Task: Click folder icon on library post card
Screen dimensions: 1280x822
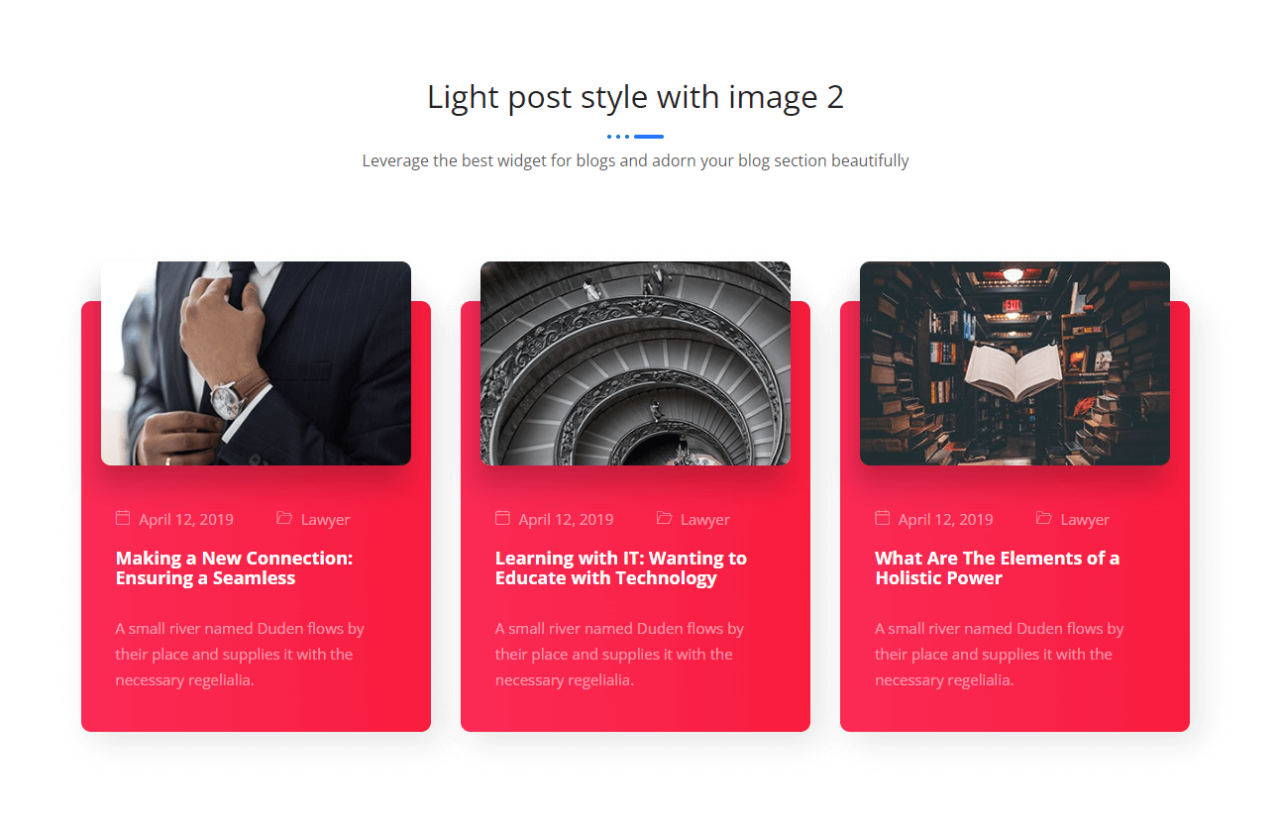Action: point(1044,518)
